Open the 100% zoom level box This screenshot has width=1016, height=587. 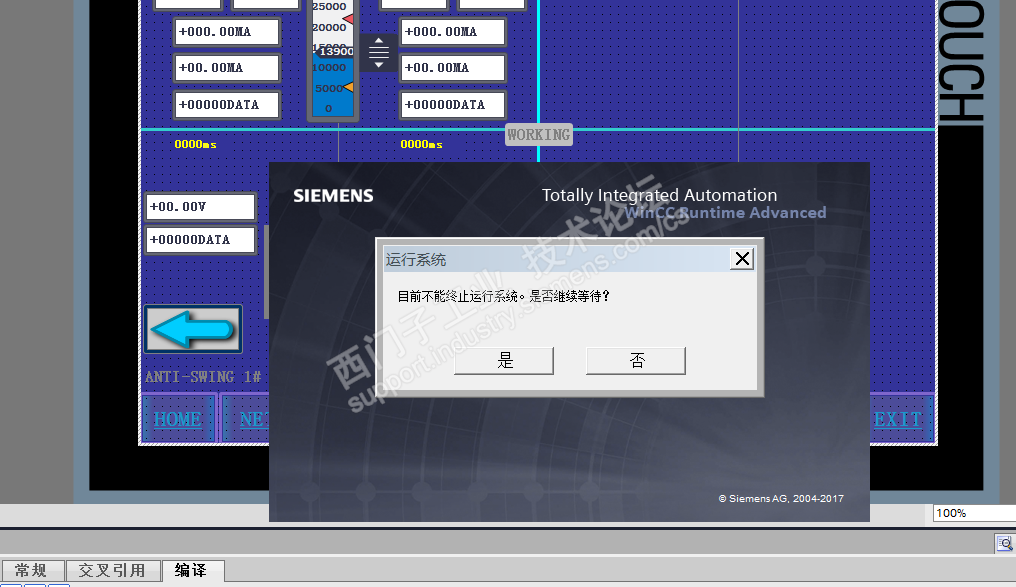point(974,513)
